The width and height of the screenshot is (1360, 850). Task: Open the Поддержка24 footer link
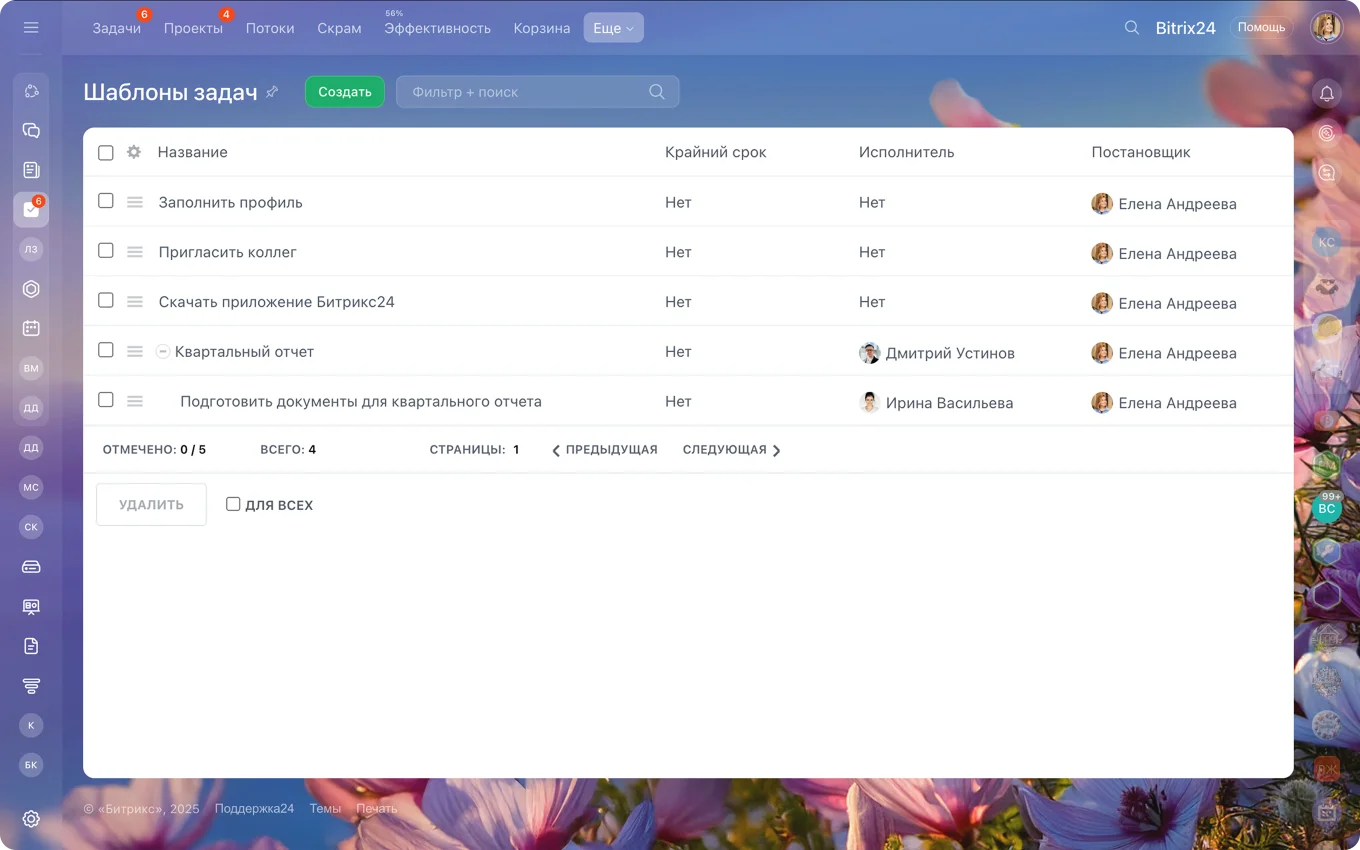point(254,808)
